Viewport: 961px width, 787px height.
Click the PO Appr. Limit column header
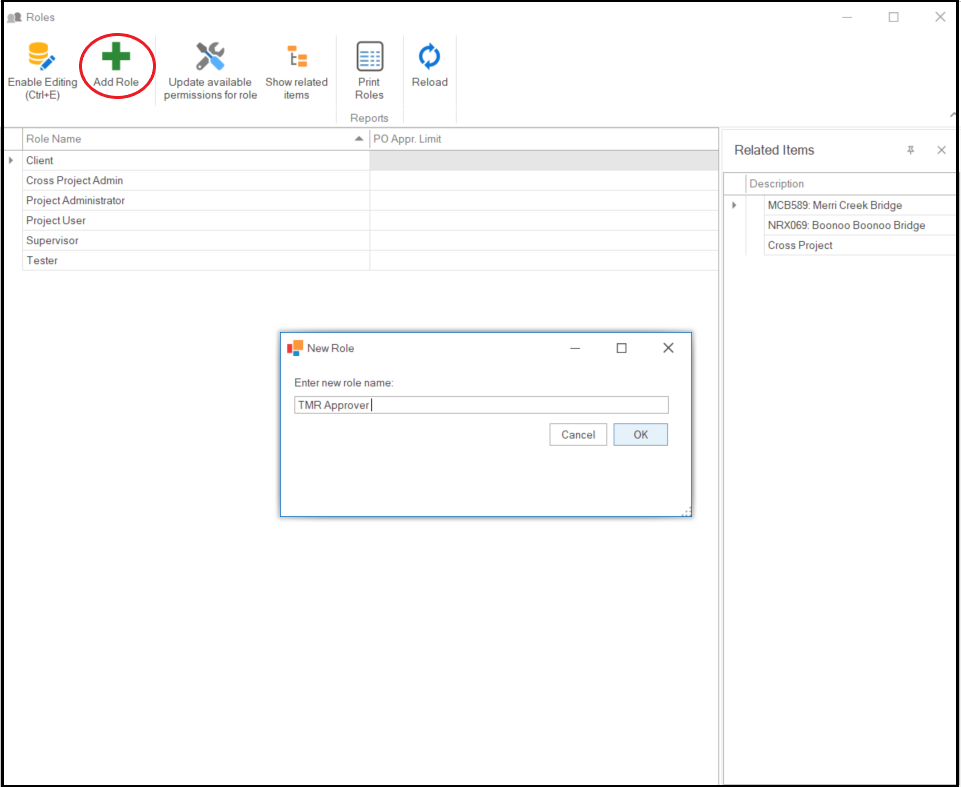click(x=540, y=139)
